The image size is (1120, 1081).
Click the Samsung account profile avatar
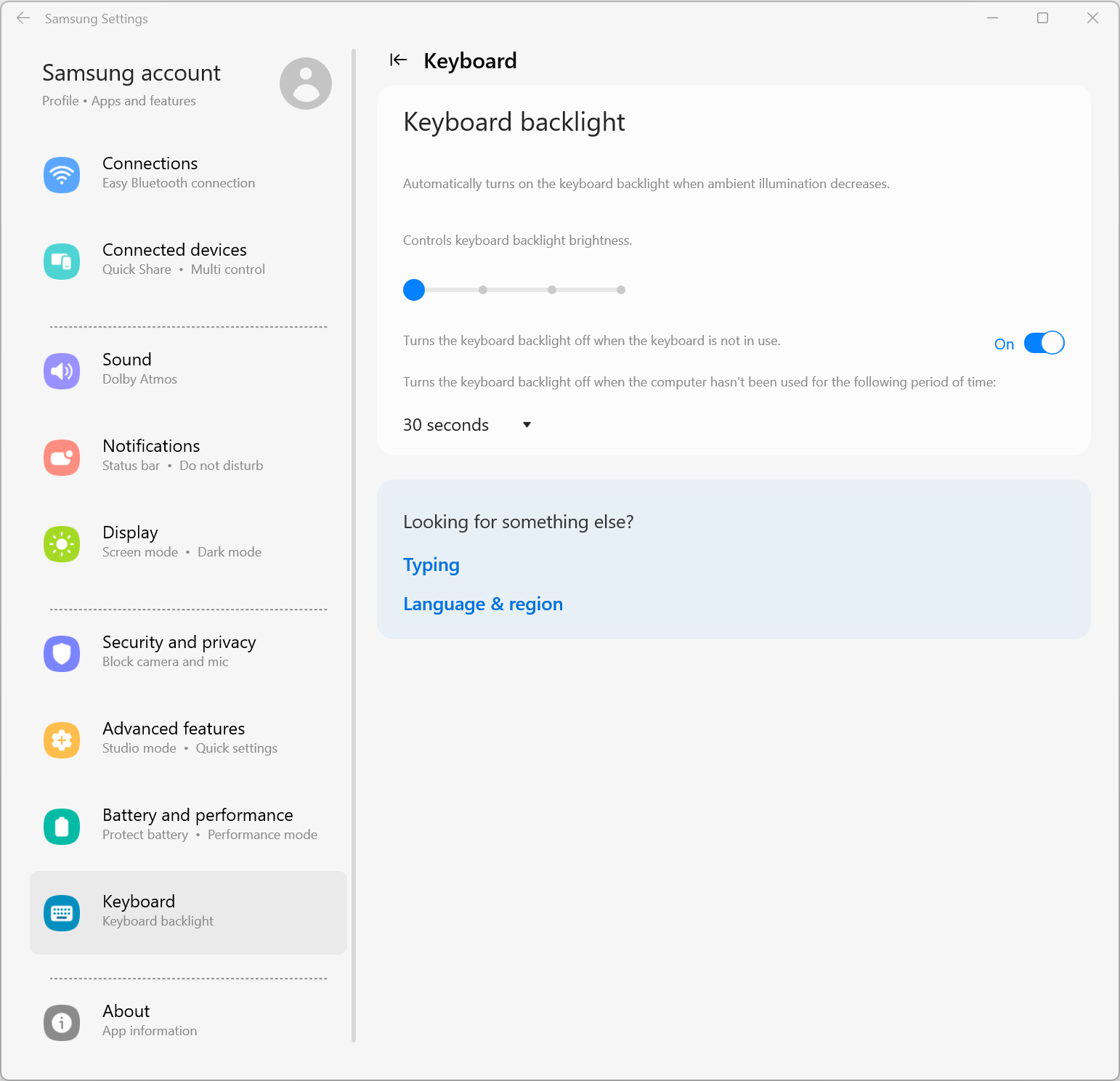pyautogui.click(x=306, y=84)
